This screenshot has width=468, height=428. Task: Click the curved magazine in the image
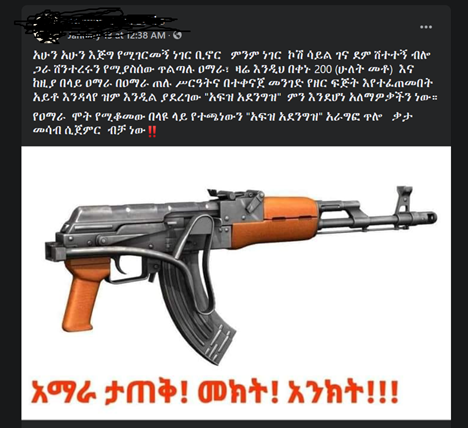(x=197, y=308)
